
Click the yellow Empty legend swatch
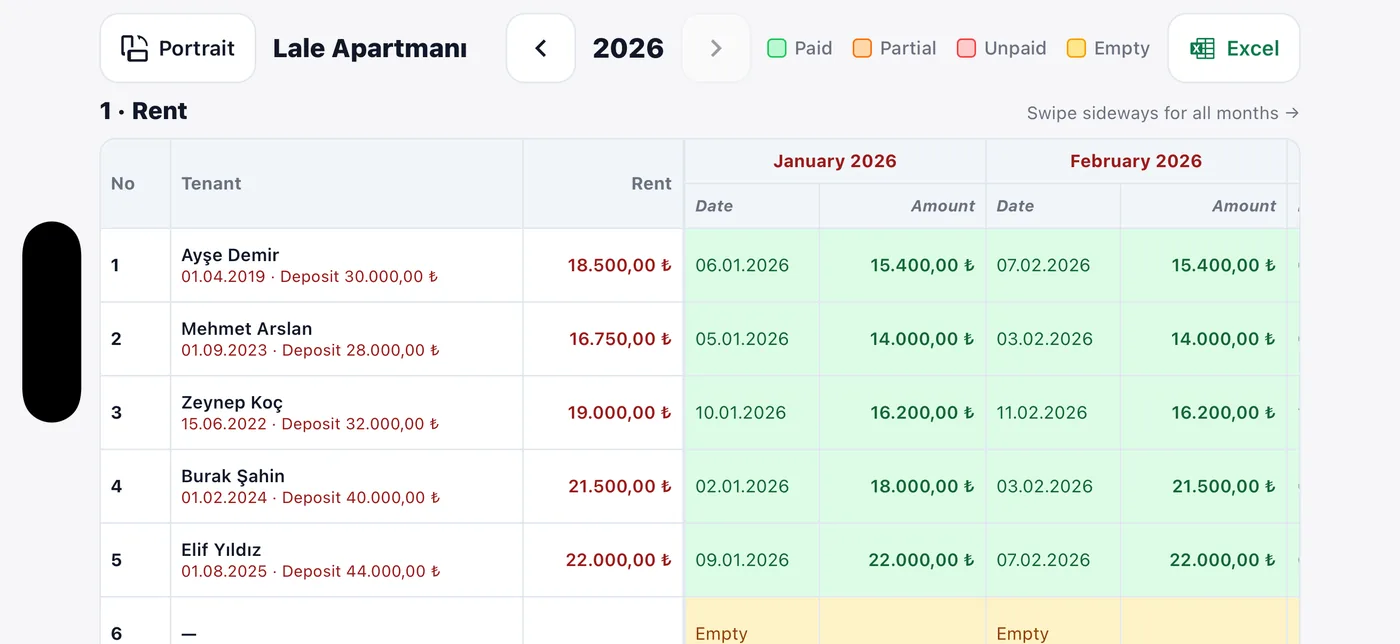click(1076, 48)
